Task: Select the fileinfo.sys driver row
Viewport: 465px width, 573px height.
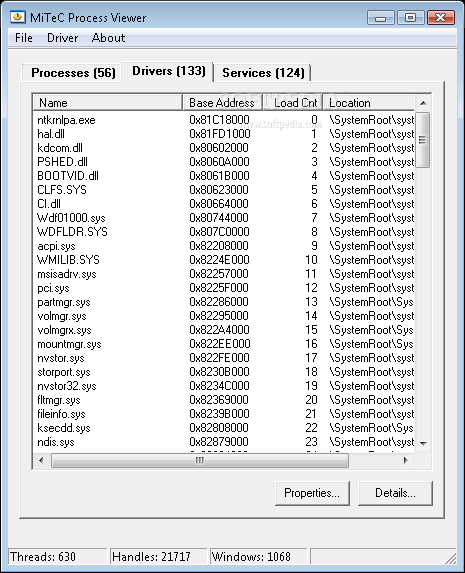Action: pos(224,414)
